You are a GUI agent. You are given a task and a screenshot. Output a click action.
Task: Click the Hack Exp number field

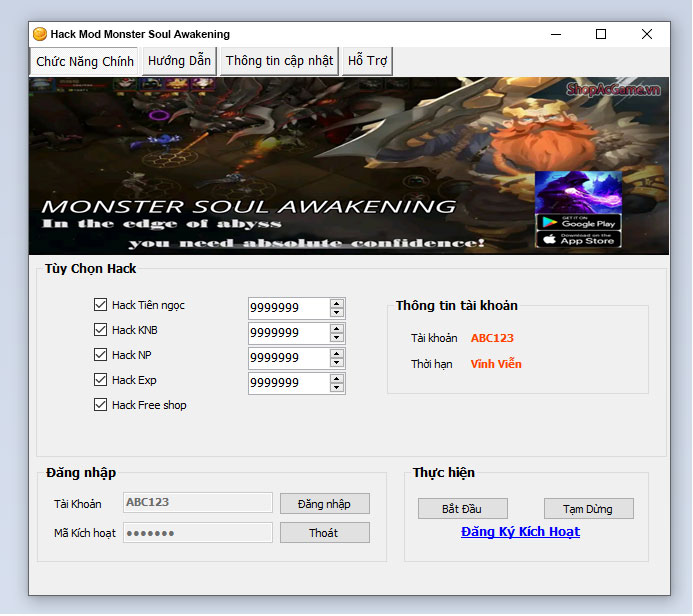click(289, 383)
